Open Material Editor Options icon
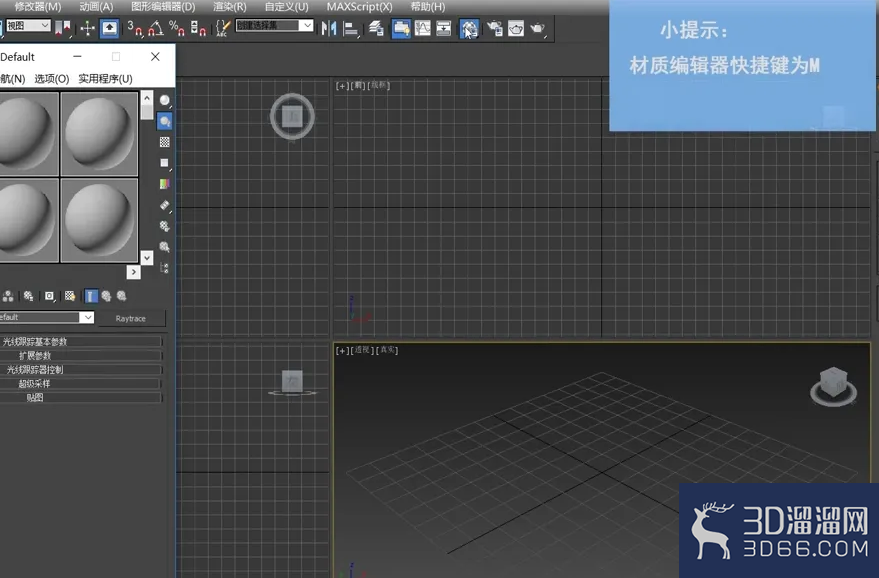The image size is (879, 578). [165, 226]
